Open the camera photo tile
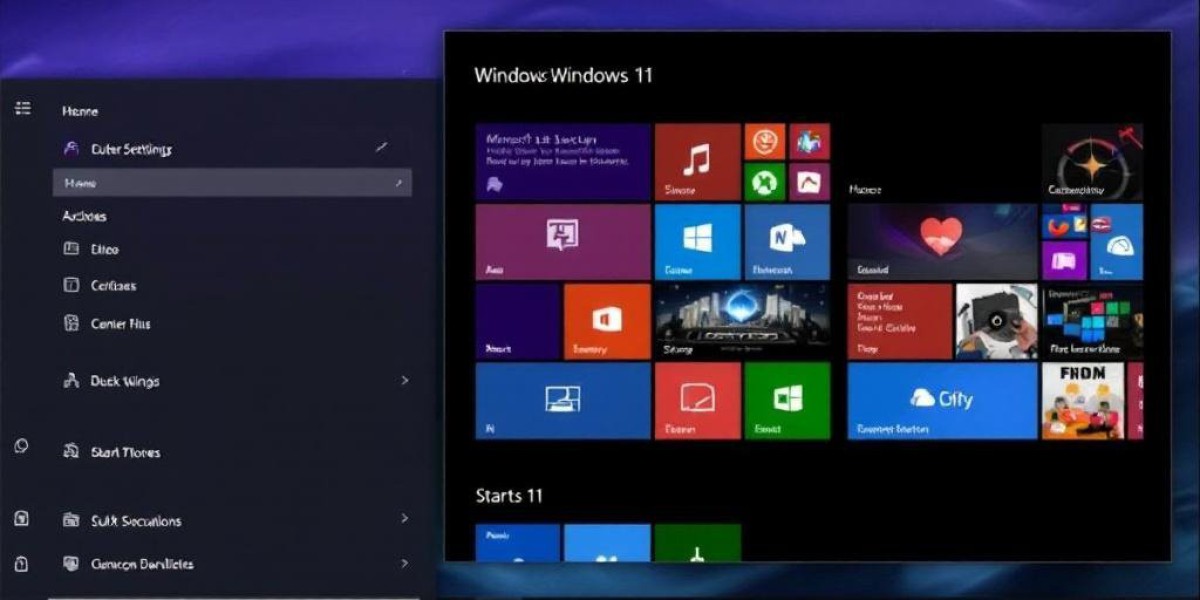1200x600 pixels. pos(996,321)
